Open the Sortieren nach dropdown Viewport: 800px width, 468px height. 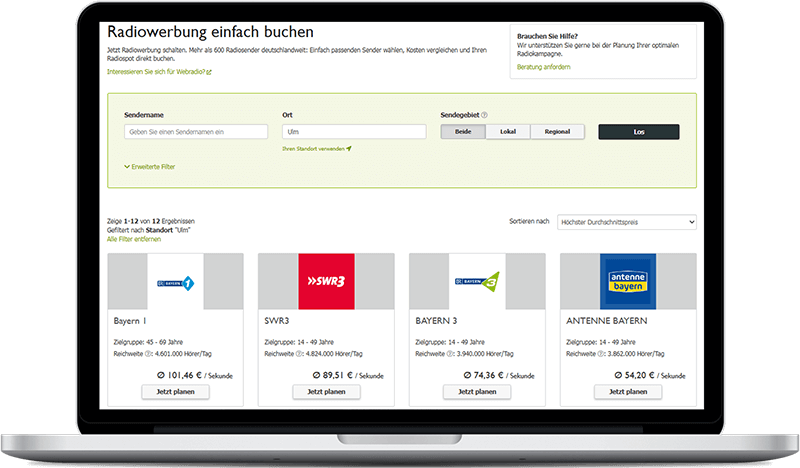tap(627, 222)
